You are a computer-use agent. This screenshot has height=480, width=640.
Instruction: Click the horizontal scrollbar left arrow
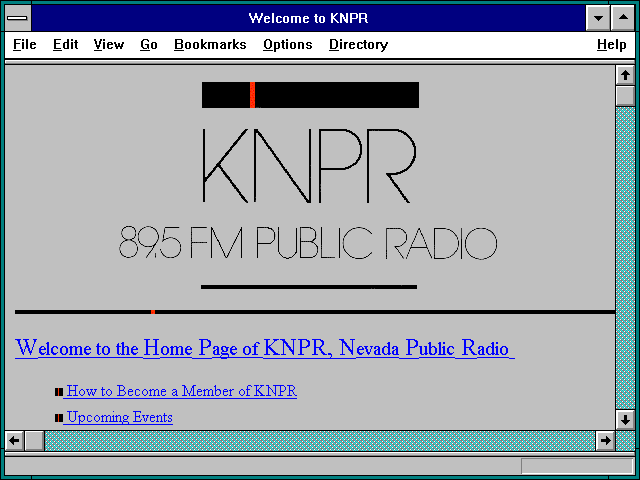point(14,441)
